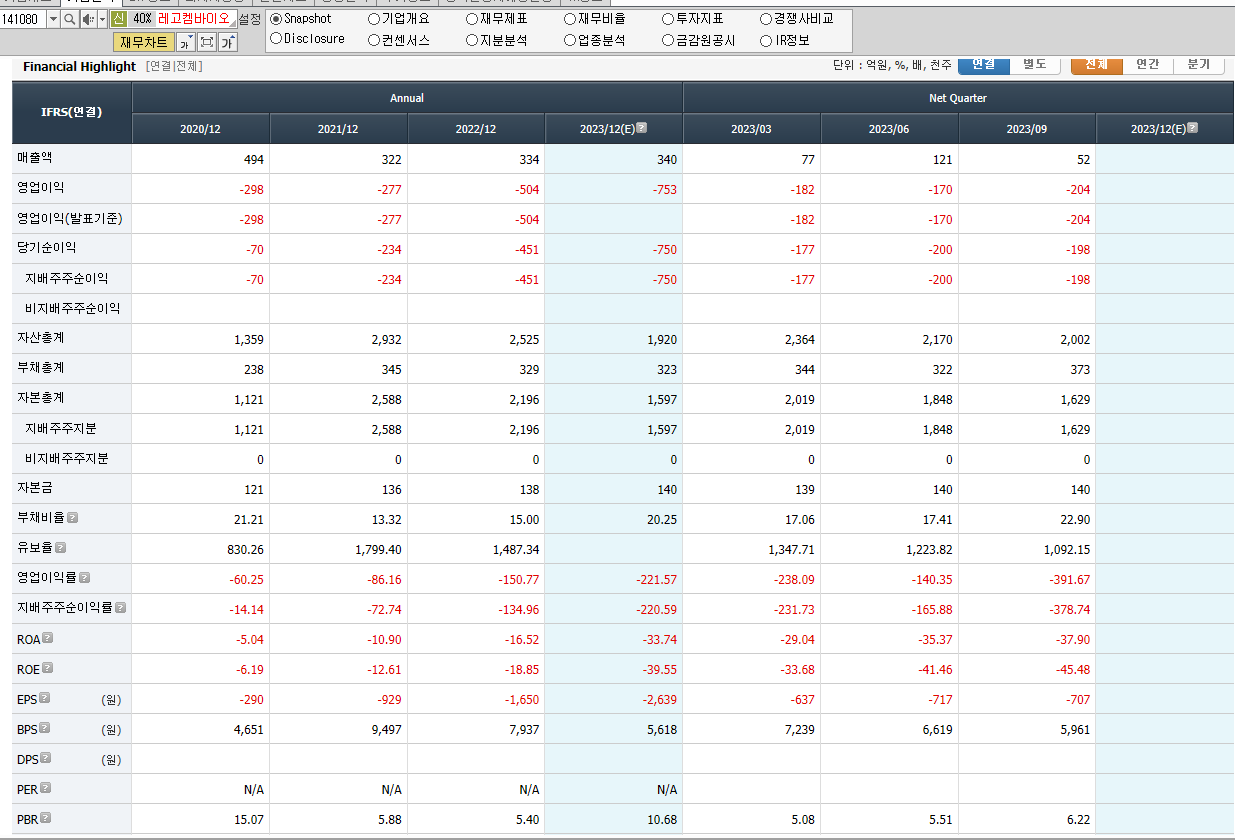
Task: Click the 당기순이익 row label
Action: (46, 248)
